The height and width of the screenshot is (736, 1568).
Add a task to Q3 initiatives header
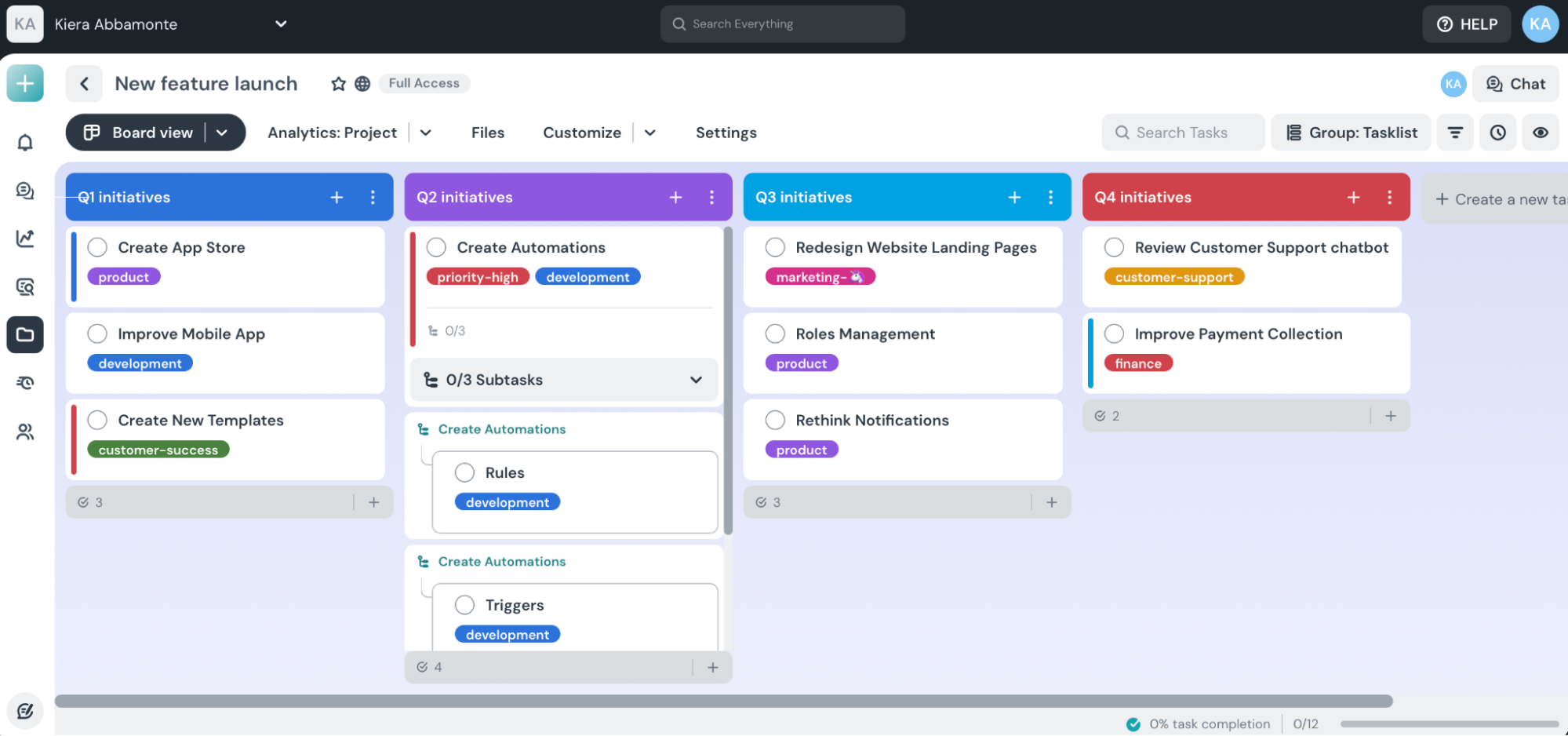[x=1014, y=198]
